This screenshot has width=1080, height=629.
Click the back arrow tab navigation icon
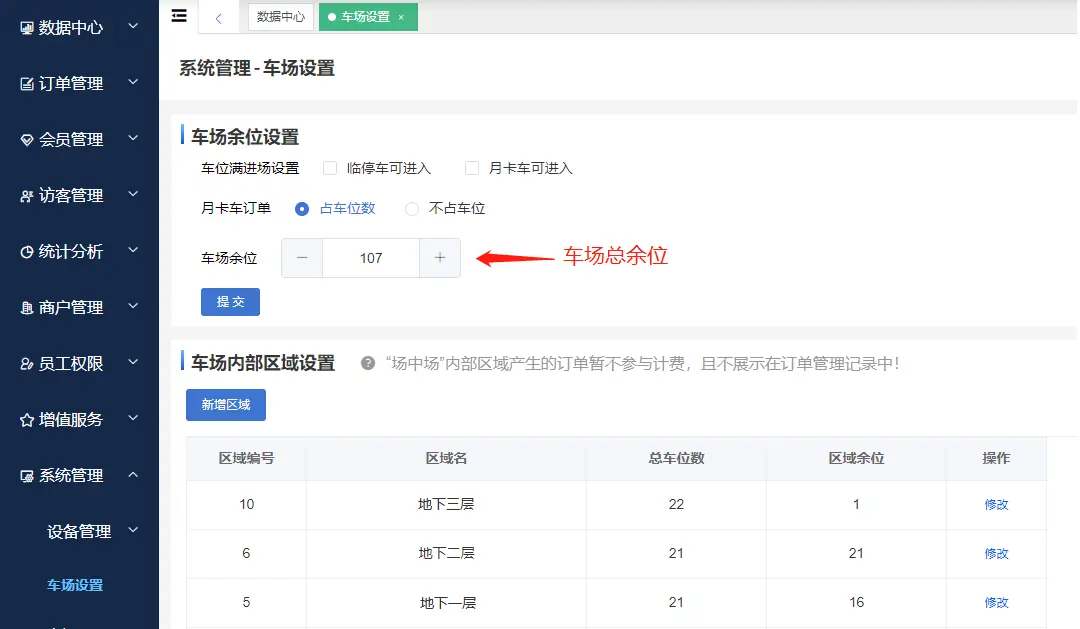tap(218, 18)
